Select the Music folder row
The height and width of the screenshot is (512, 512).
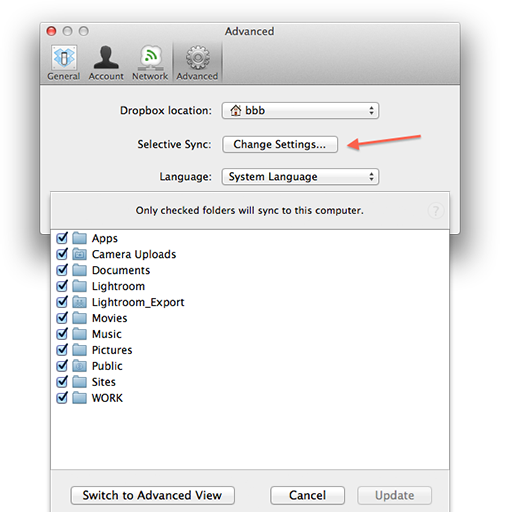(250, 334)
